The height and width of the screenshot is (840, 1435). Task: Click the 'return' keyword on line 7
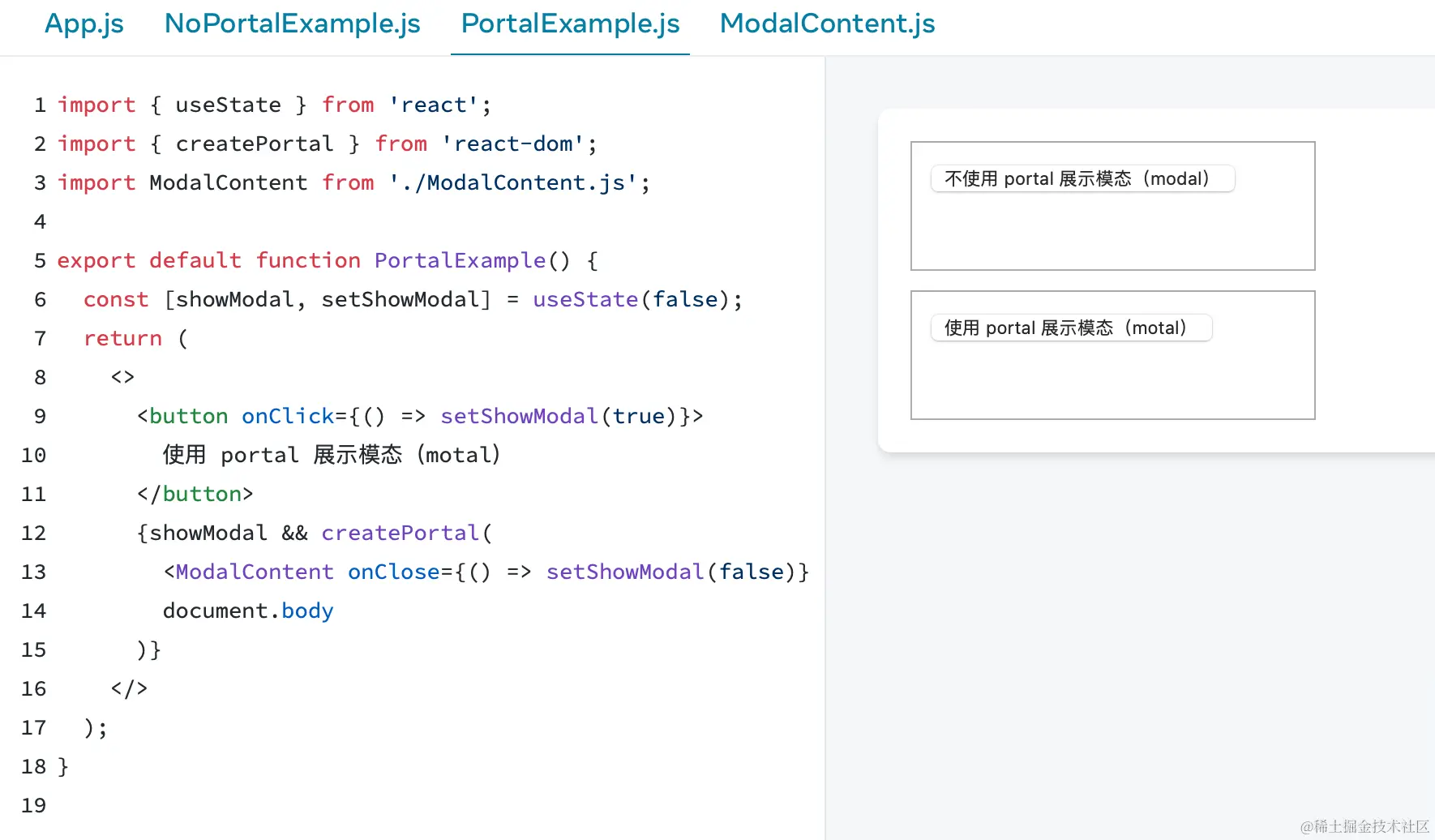[123, 338]
